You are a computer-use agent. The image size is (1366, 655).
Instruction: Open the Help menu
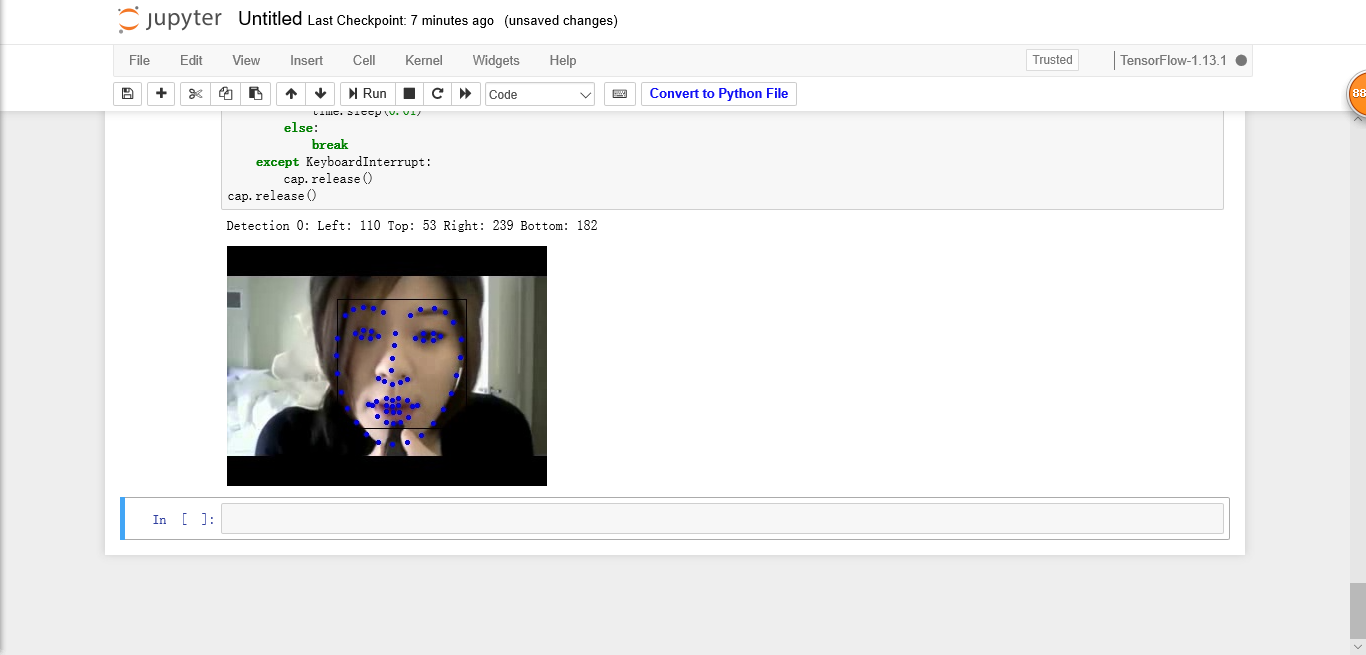coord(563,60)
